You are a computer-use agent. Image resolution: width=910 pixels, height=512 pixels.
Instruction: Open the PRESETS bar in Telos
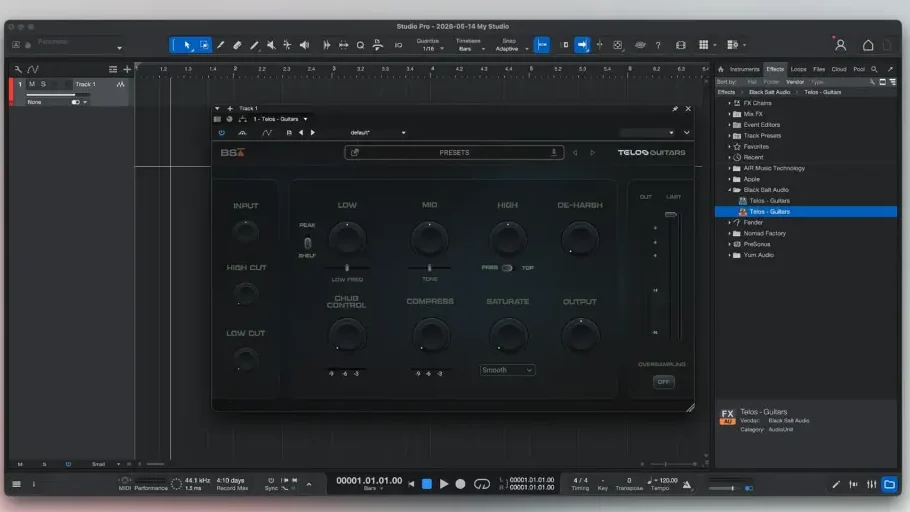(454, 153)
